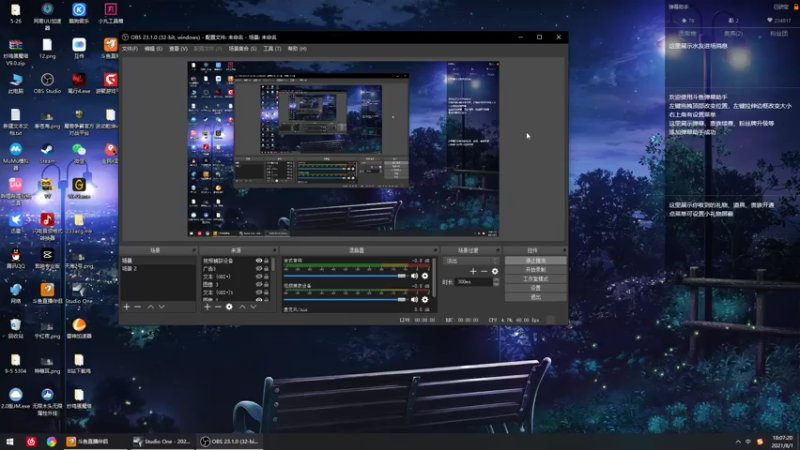Undock Sources panel via header icon
The width and height of the screenshot is (800, 450).
pyautogui.click(x=274, y=250)
